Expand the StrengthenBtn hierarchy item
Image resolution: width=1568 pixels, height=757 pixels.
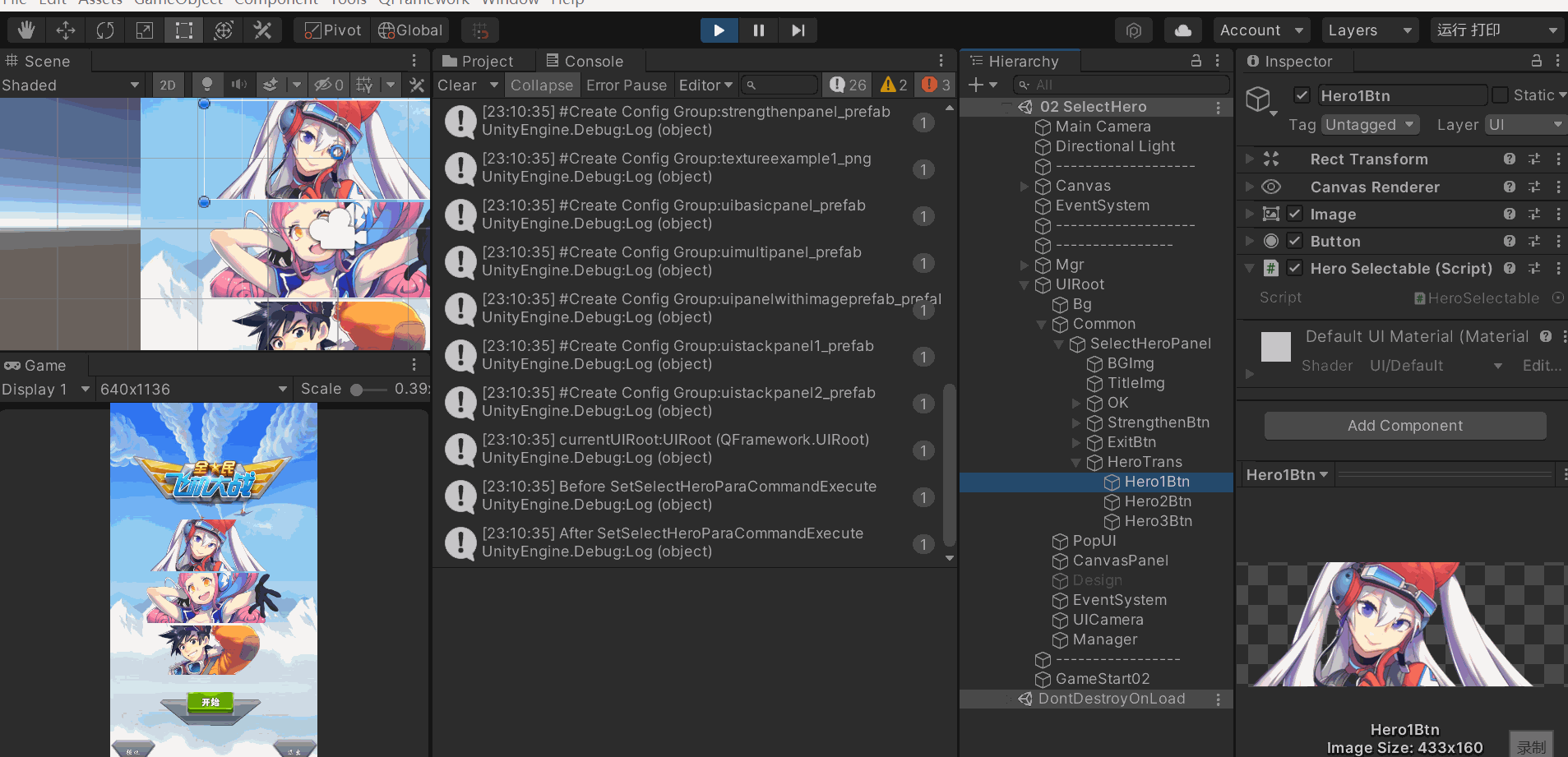tap(1076, 423)
